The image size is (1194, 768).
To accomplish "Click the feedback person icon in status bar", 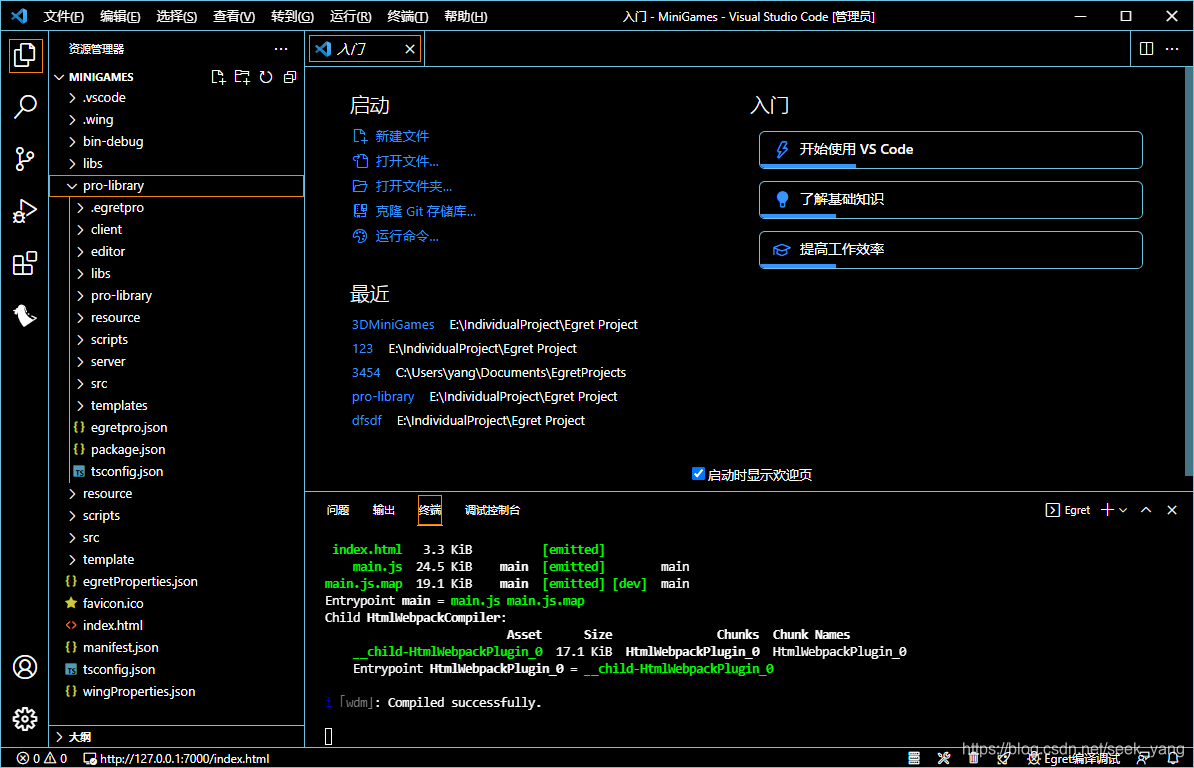I will [1143, 758].
